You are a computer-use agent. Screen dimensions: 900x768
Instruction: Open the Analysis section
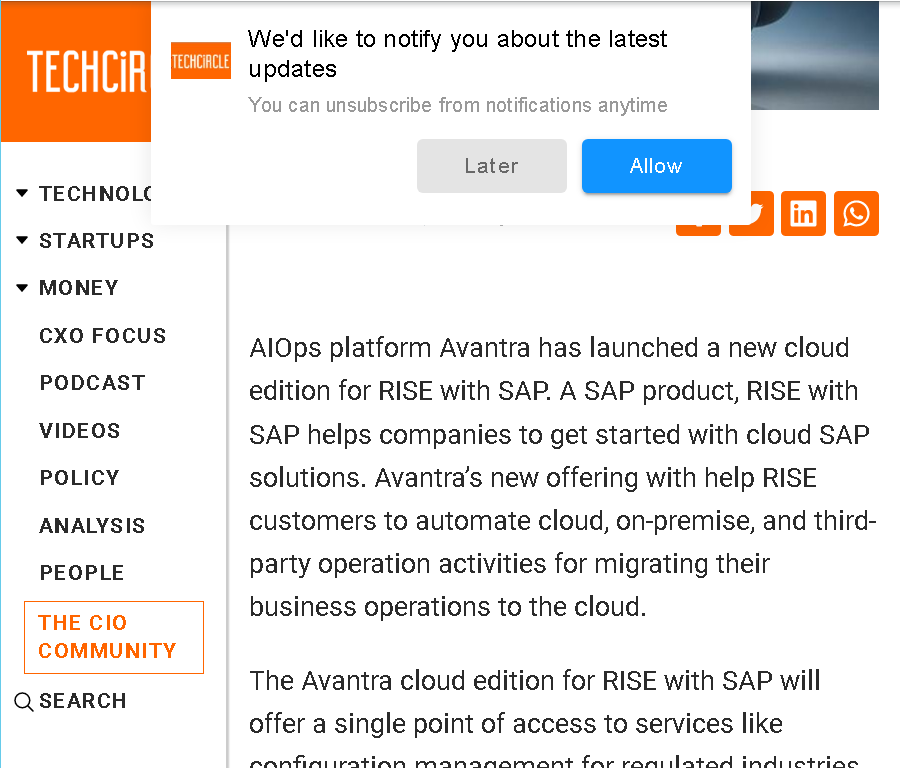(x=92, y=525)
